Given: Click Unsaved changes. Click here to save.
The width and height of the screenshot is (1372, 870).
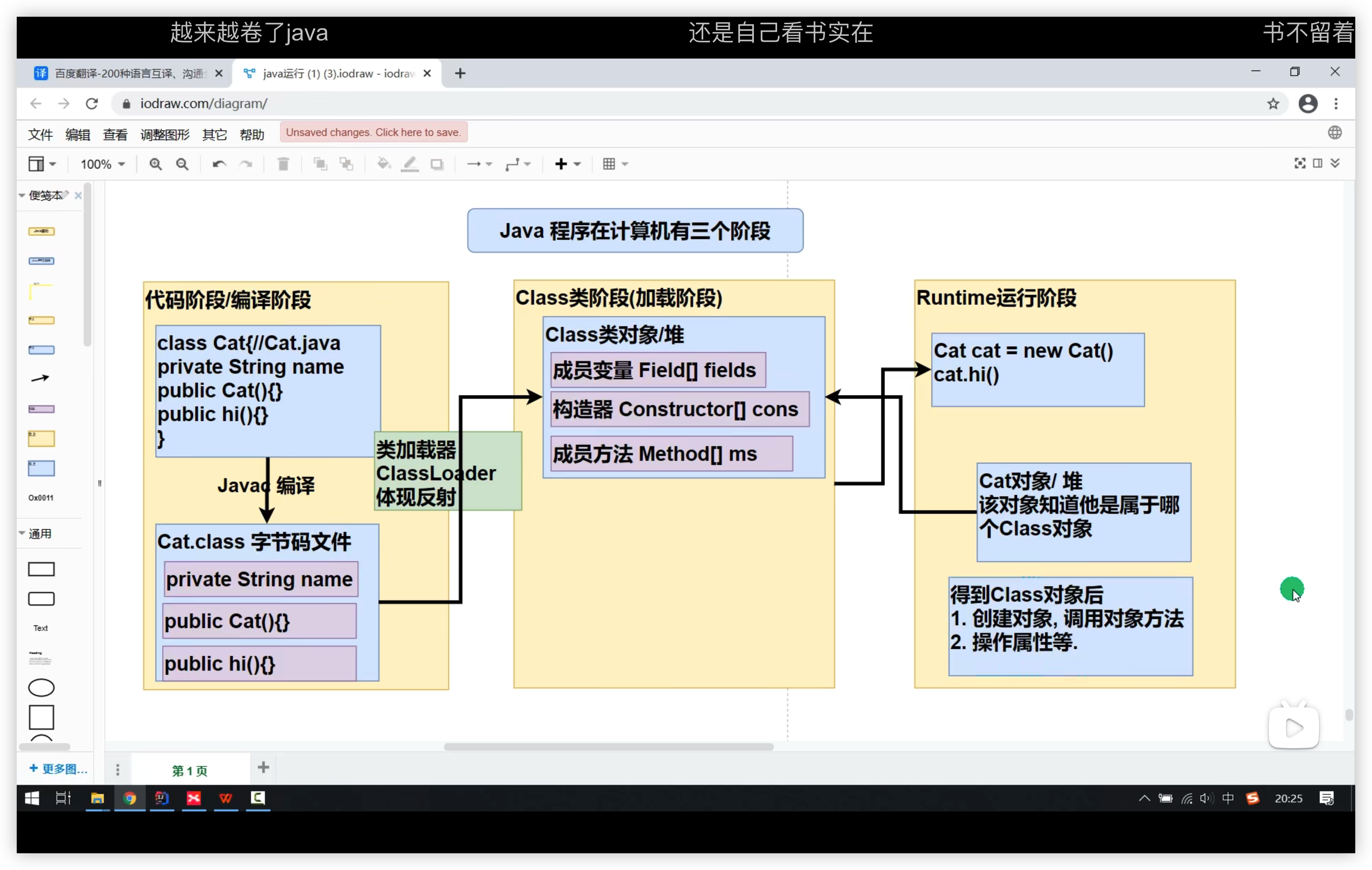Looking at the screenshot, I should click(x=373, y=132).
